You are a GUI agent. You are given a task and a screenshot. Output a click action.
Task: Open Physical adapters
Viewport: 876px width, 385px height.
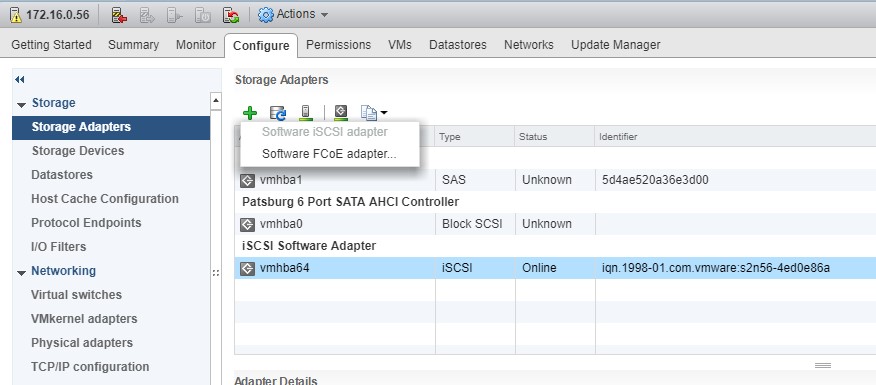[x=82, y=343]
